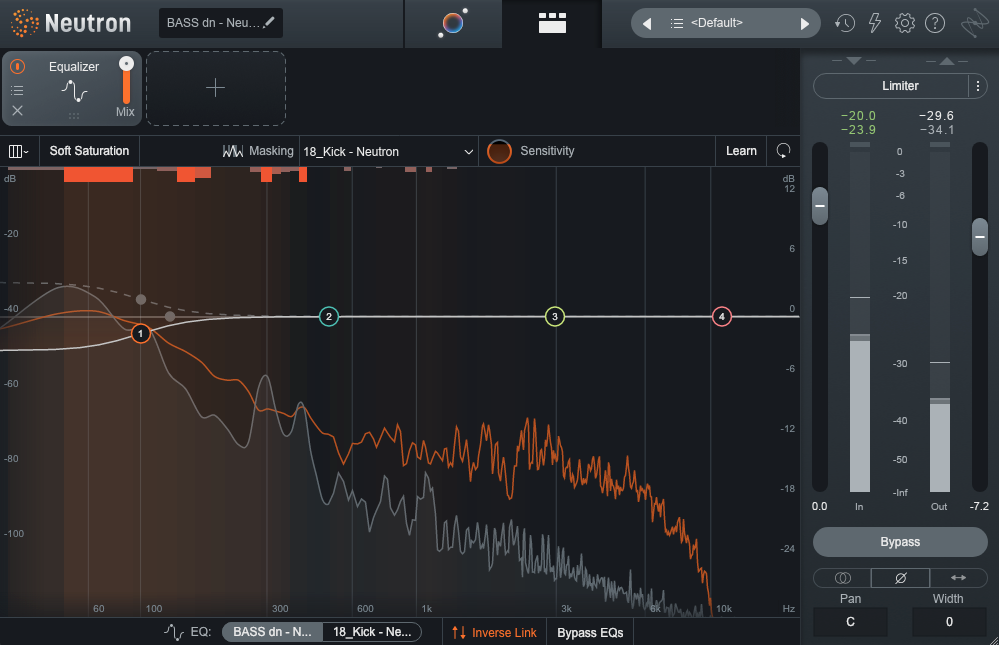
Task: Enable Inverse Link
Action: click(x=494, y=632)
